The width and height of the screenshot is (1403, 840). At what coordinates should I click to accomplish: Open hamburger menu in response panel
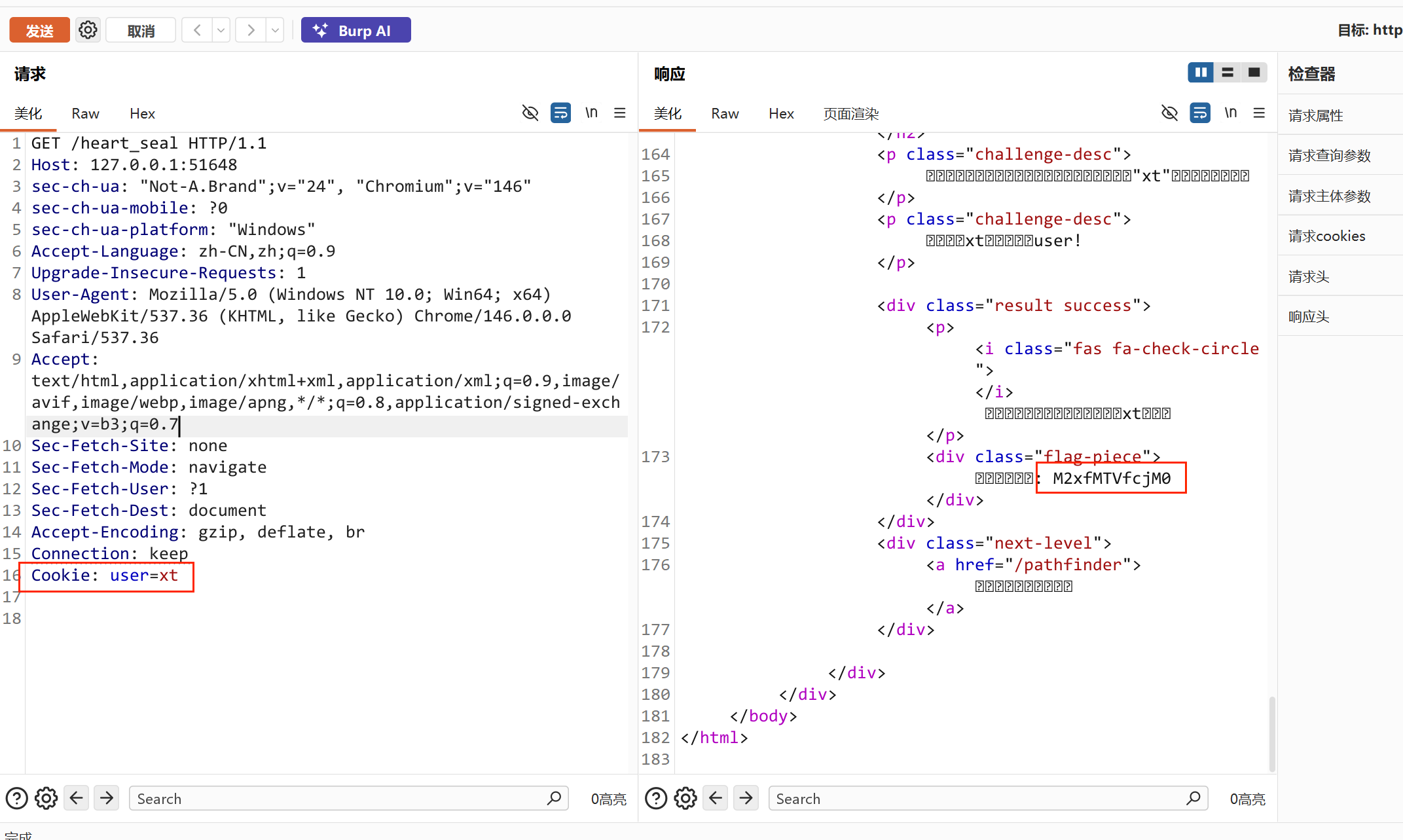[1259, 113]
